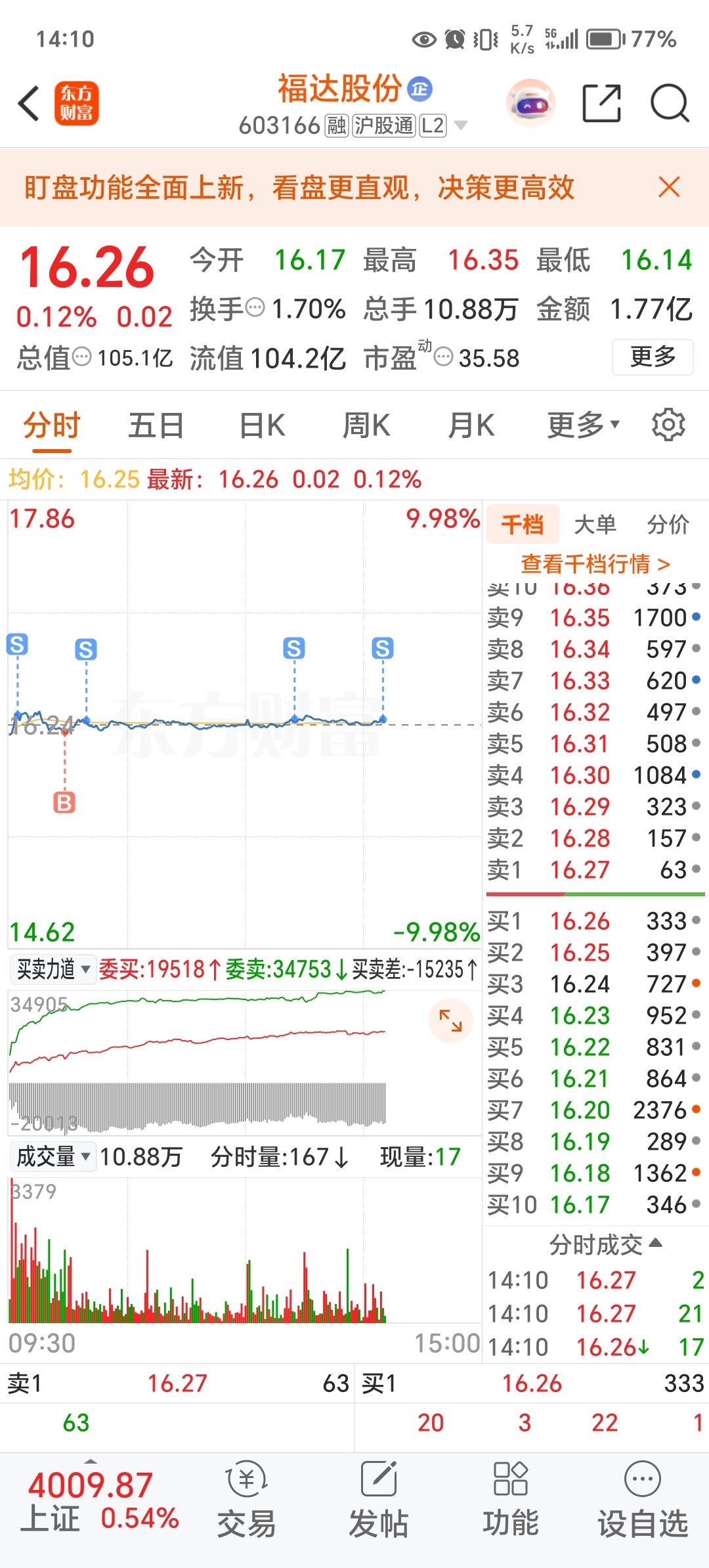This screenshot has height=1568, width=709.
Task: Tap the intraday price line chart
Action: pos(245,724)
